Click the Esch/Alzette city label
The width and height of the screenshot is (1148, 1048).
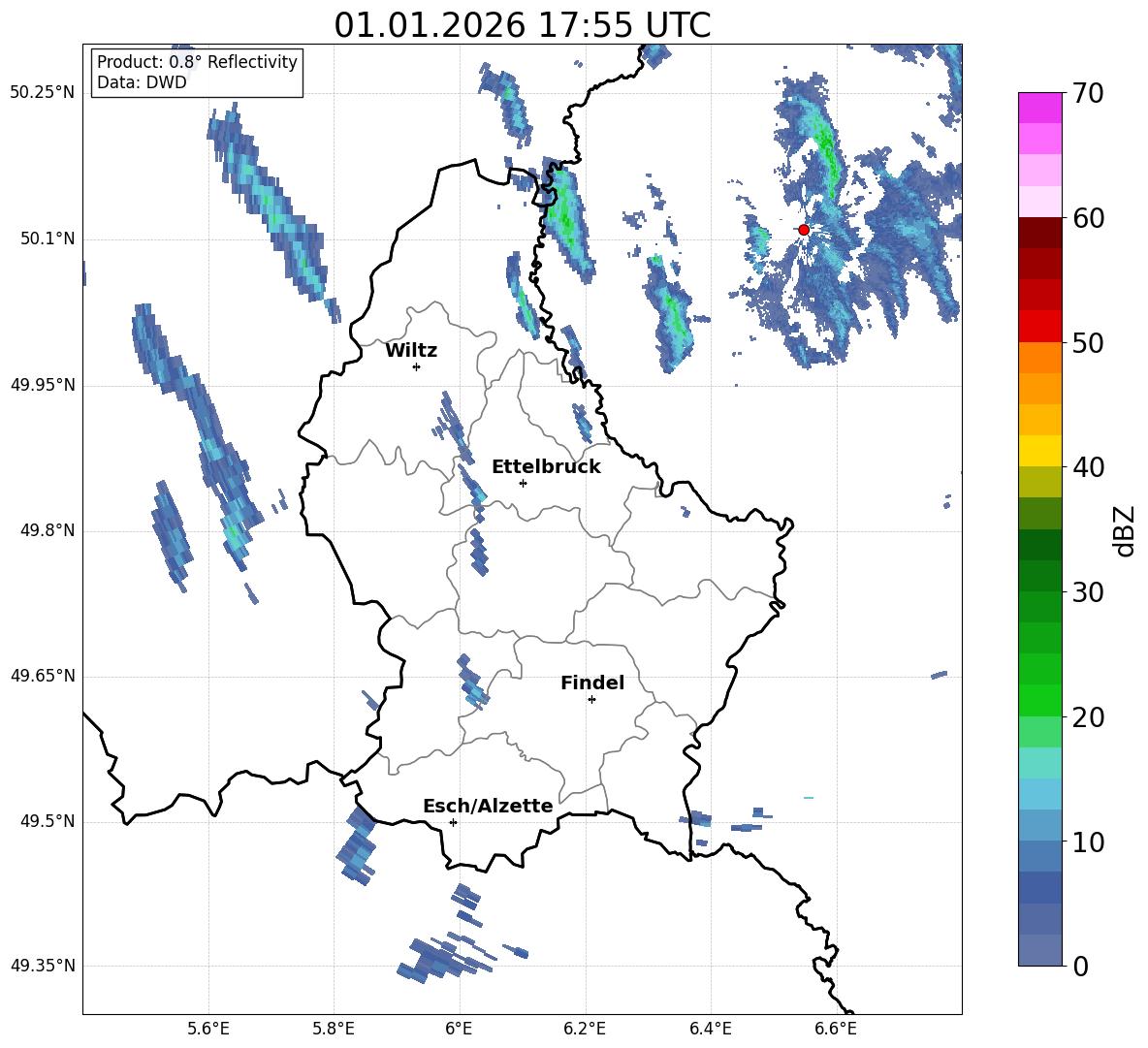click(488, 806)
